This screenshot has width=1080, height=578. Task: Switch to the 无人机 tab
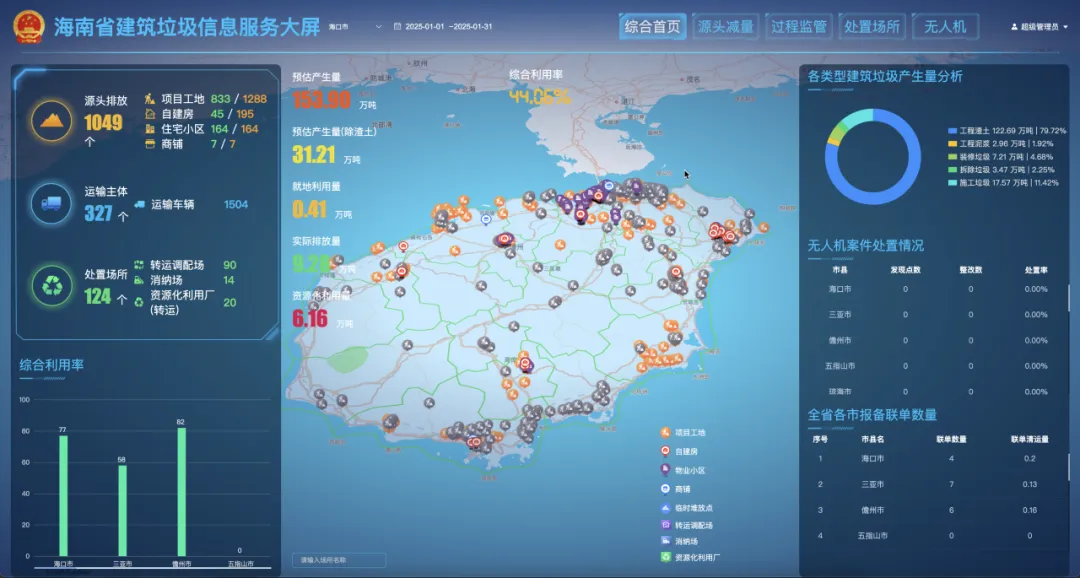[945, 27]
